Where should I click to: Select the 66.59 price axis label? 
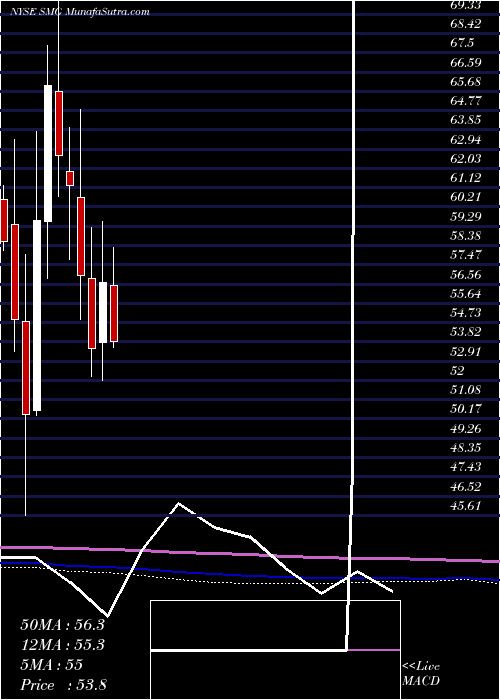pos(466,62)
